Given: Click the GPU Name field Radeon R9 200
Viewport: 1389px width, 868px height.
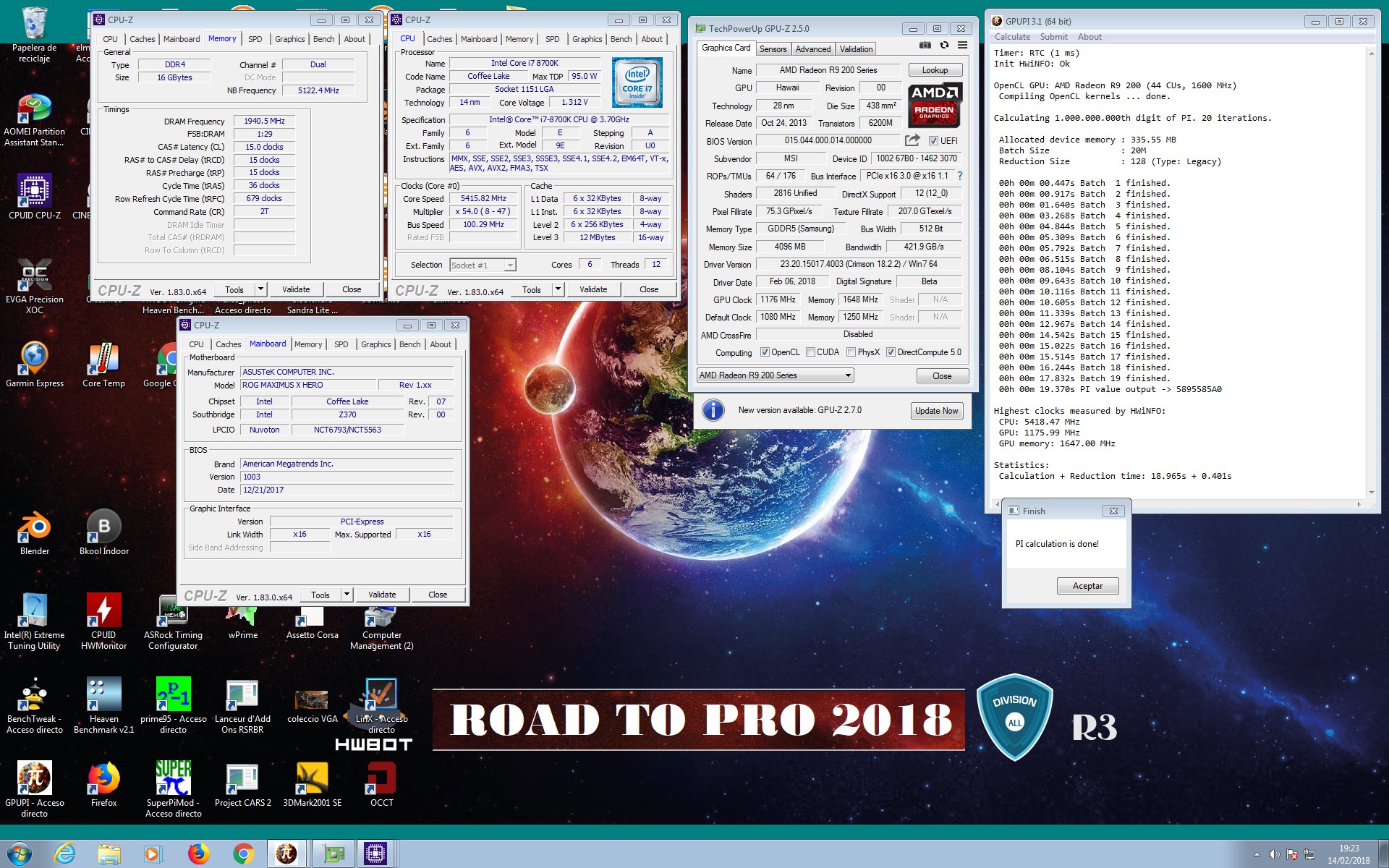Looking at the screenshot, I should point(828,70).
